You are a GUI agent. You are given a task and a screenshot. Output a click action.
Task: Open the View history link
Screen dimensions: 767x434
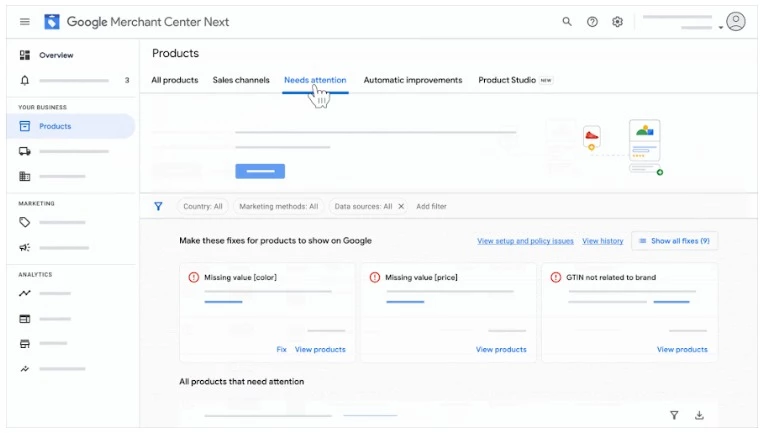click(x=603, y=241)
